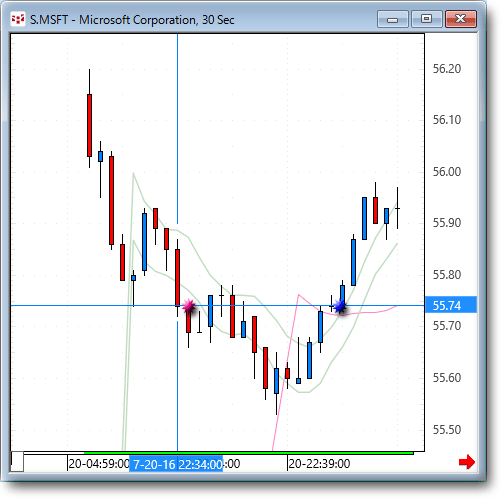The image size is (504, 499).
Task: Click the last doji candle on the right
Action: click(397, 208)
